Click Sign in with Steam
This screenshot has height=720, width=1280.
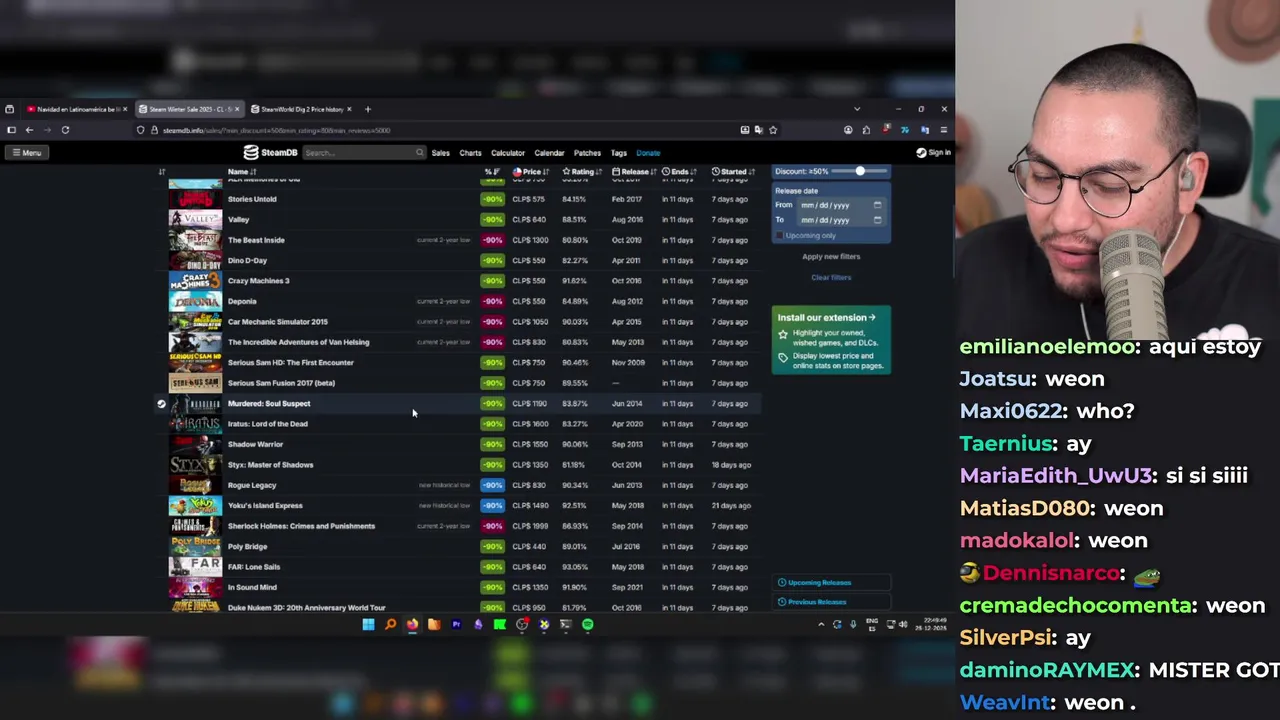click(x=933, y=153)
